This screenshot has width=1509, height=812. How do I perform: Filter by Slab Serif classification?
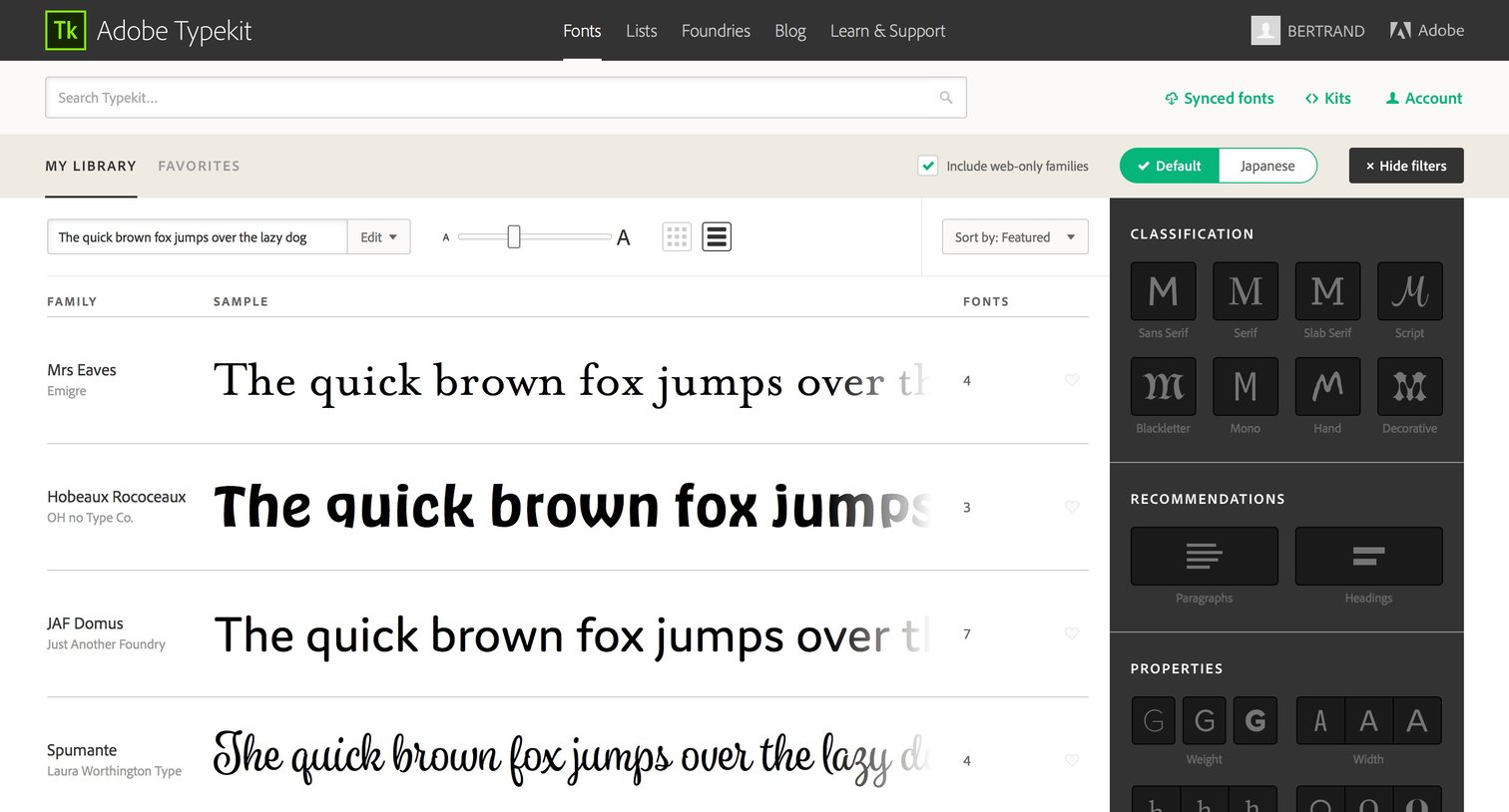(1327, 291)
